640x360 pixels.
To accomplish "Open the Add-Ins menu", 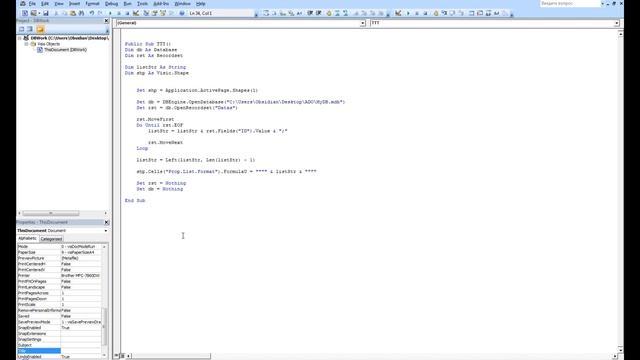I will 161,4.
